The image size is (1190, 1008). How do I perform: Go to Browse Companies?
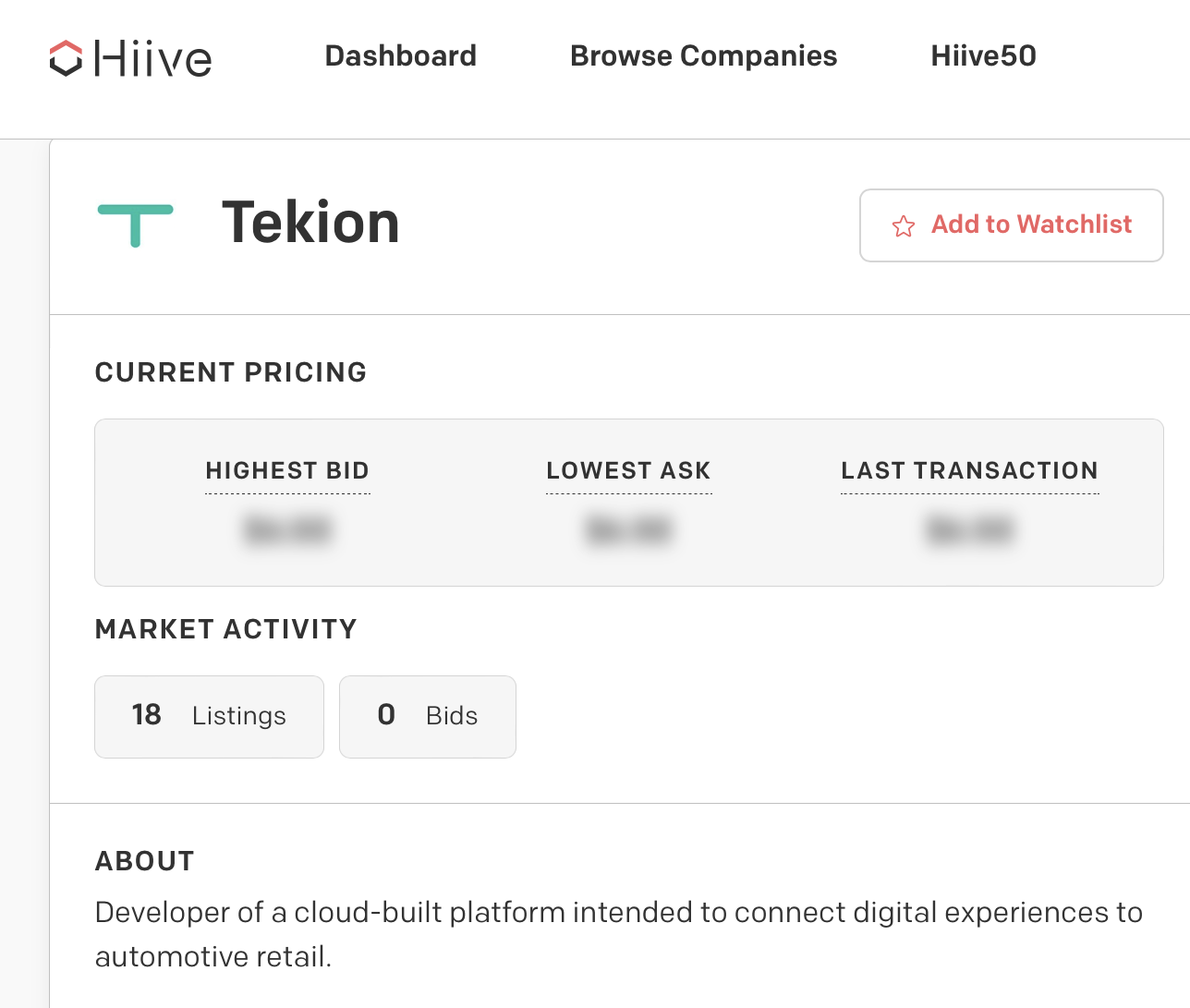pyautogui.click(x=704, y=55)
